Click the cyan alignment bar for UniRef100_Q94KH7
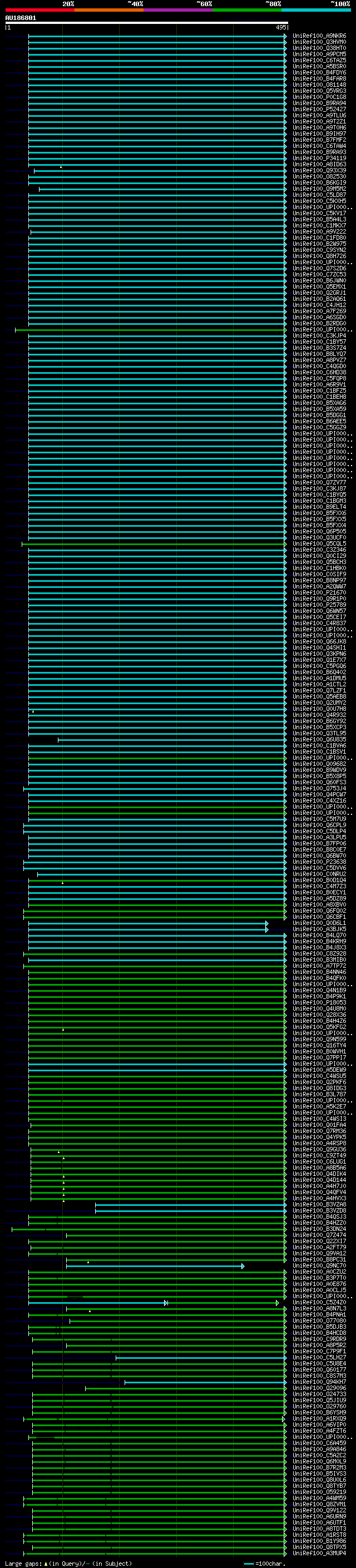This screenshot has height=1568, width=356. (205, 1382)
